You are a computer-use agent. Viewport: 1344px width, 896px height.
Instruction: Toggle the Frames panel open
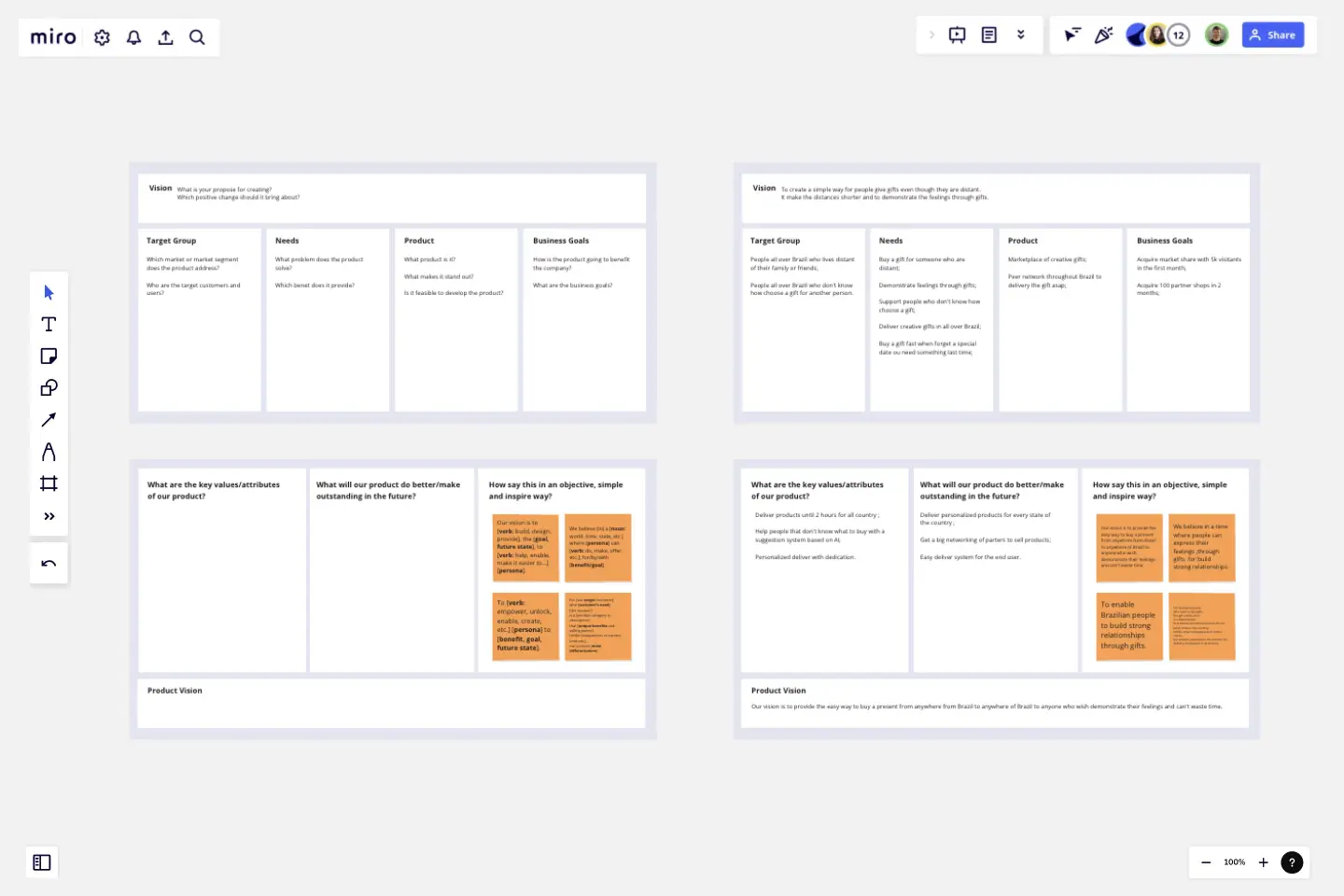[41, 862]
